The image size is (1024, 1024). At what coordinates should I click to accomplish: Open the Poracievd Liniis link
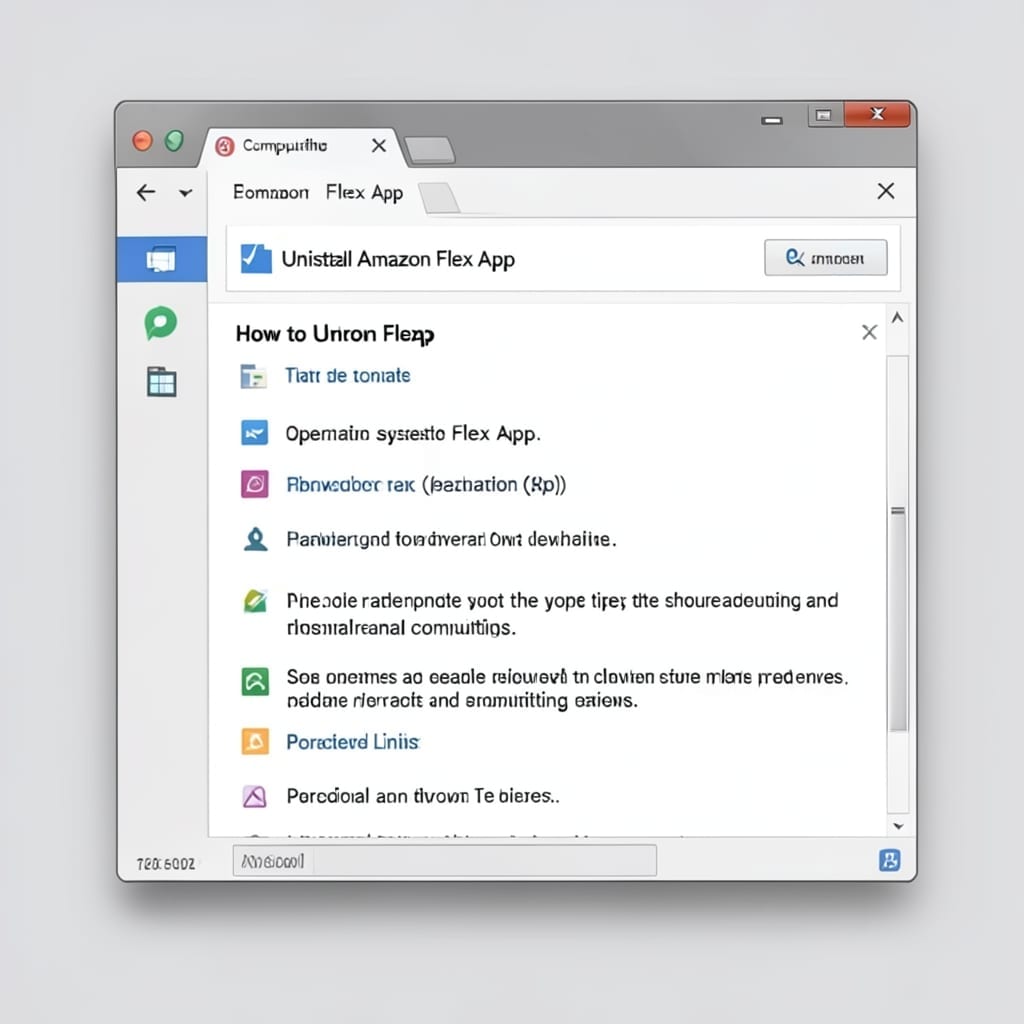(x=353, y=742)
